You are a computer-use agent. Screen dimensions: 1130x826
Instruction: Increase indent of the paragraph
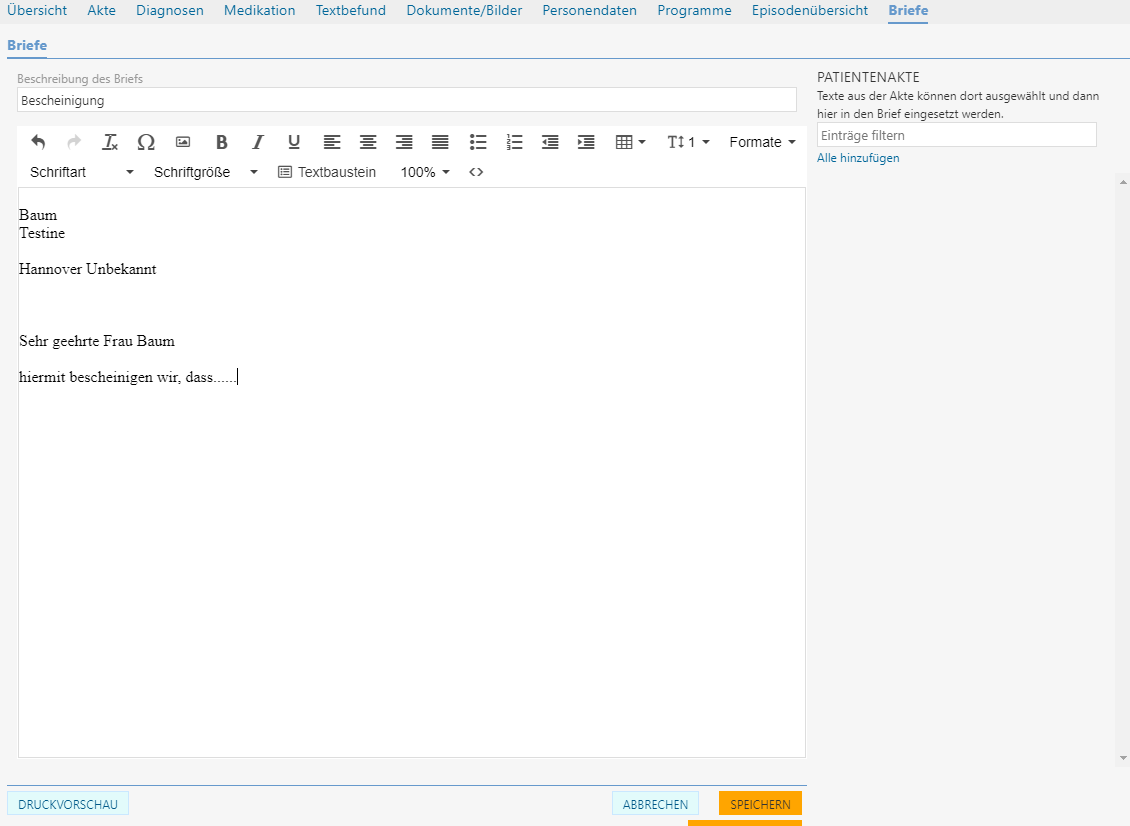tap(586, 142)
